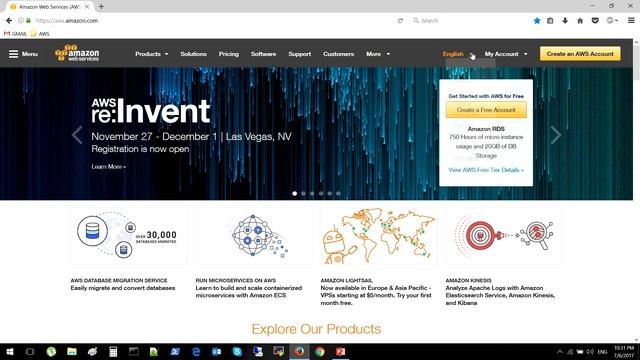Image resolution: width=640 pixels, height=360 pixels.
Task: Expand the My Account dropdown
Action: [x=506, y=54]
